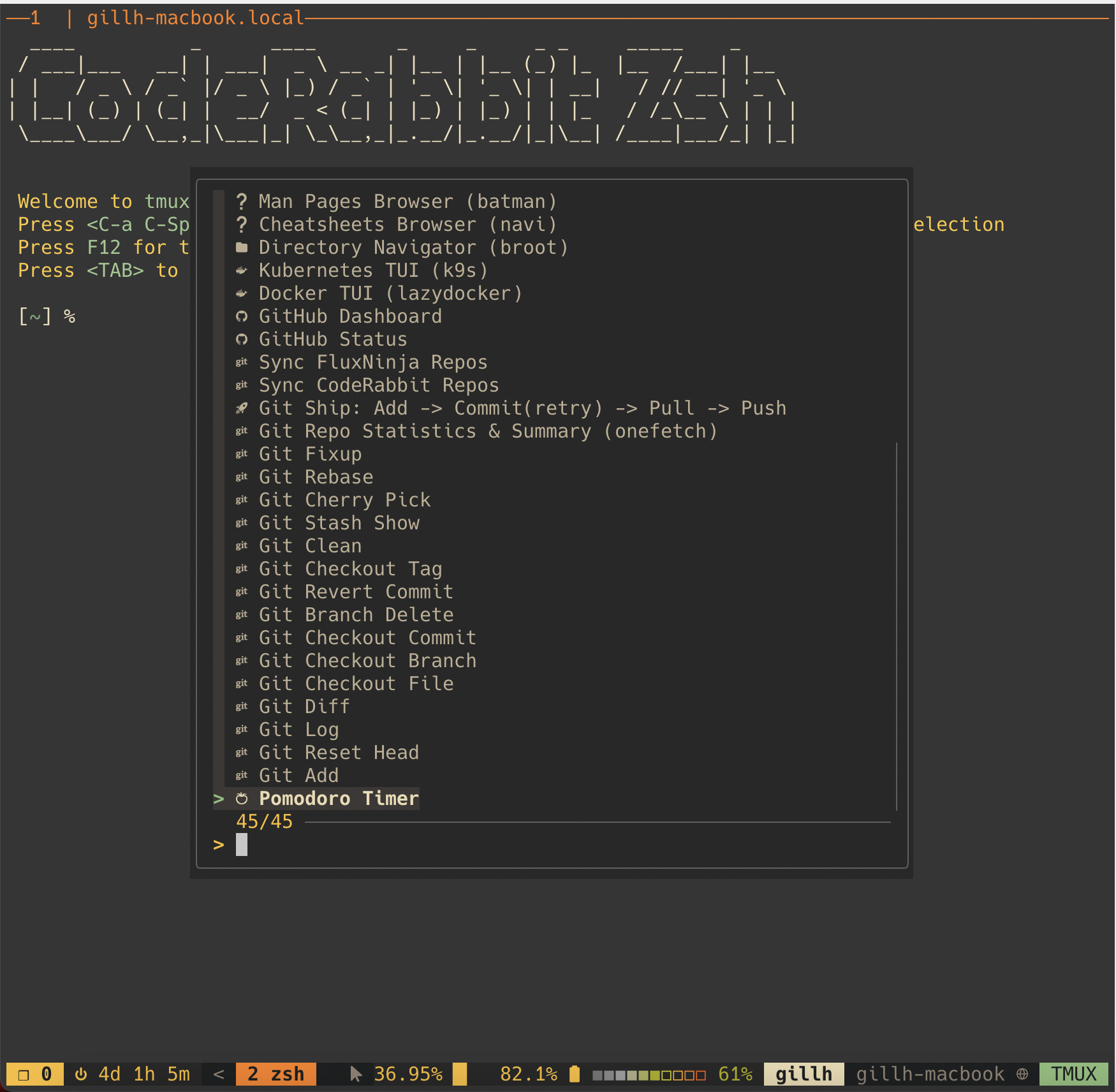The width and height of the screenshot is (1116, 1092).
Task: Click the 4d 1h 5m uptime text
Action: (x=144, y=1074)
